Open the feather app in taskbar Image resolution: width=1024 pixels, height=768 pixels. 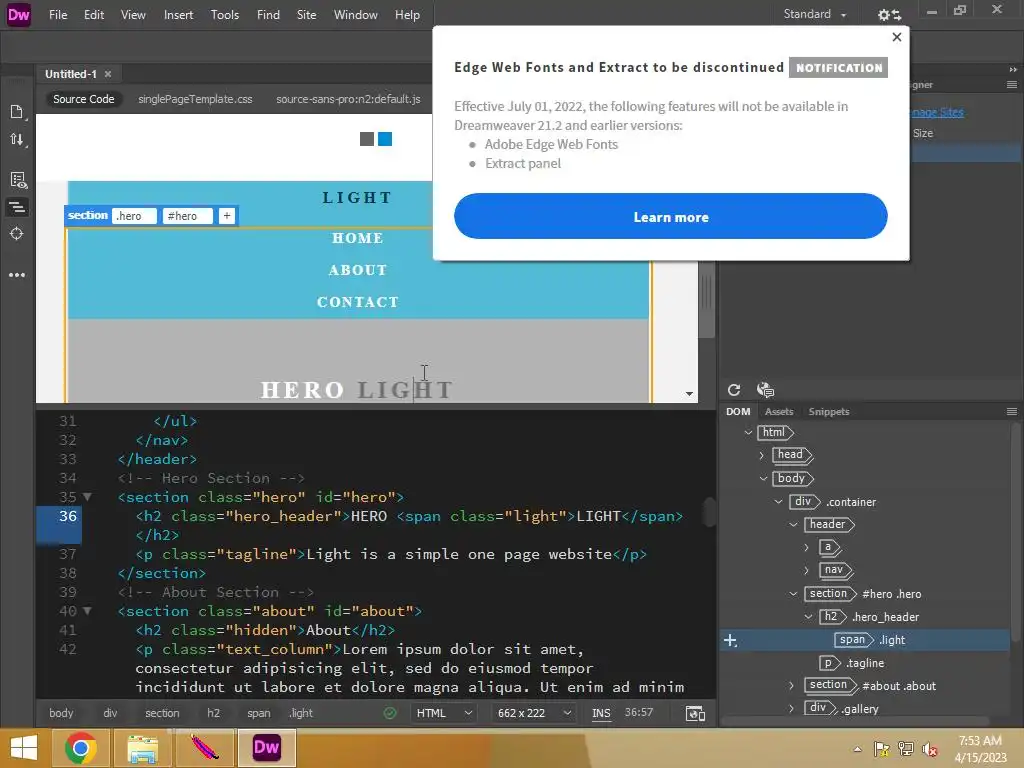pos(204,747)
